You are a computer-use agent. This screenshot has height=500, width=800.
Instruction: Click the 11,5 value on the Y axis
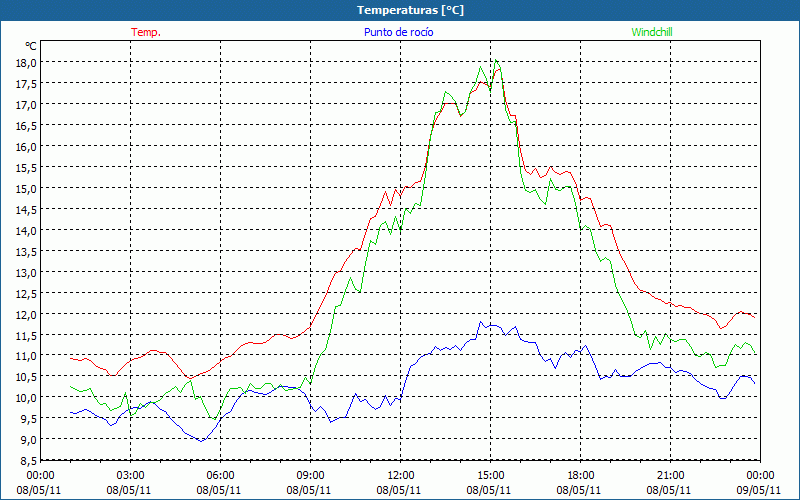[26, 335]
